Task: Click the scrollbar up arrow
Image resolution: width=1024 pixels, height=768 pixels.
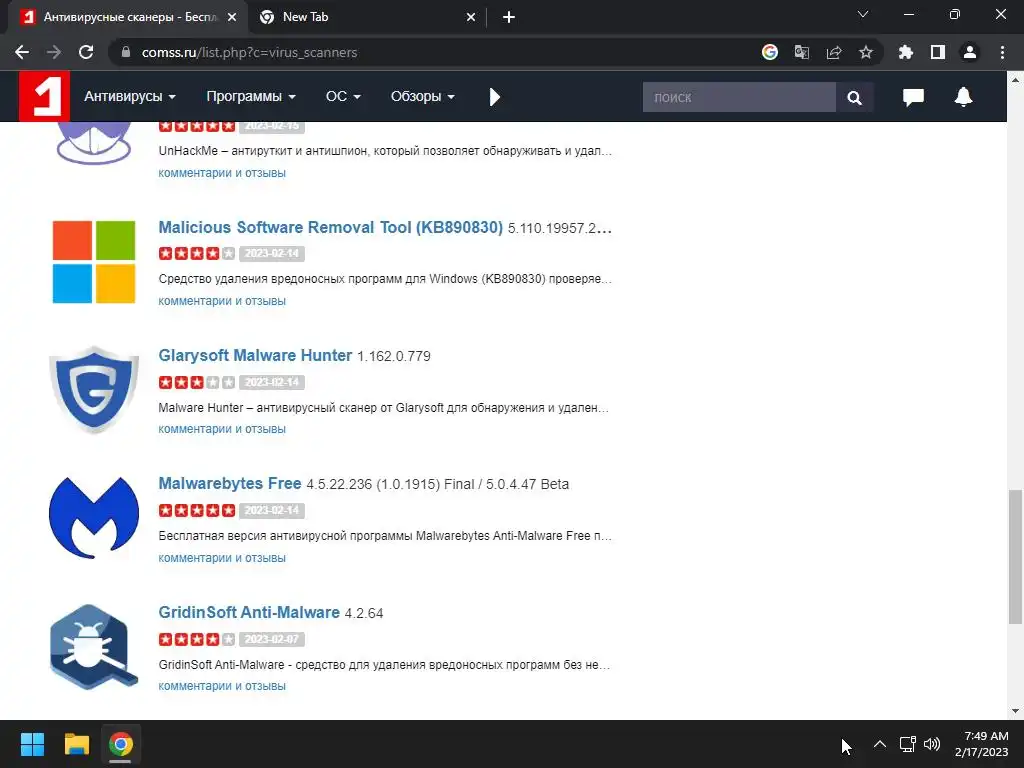Action: [x=1015, y=80]
